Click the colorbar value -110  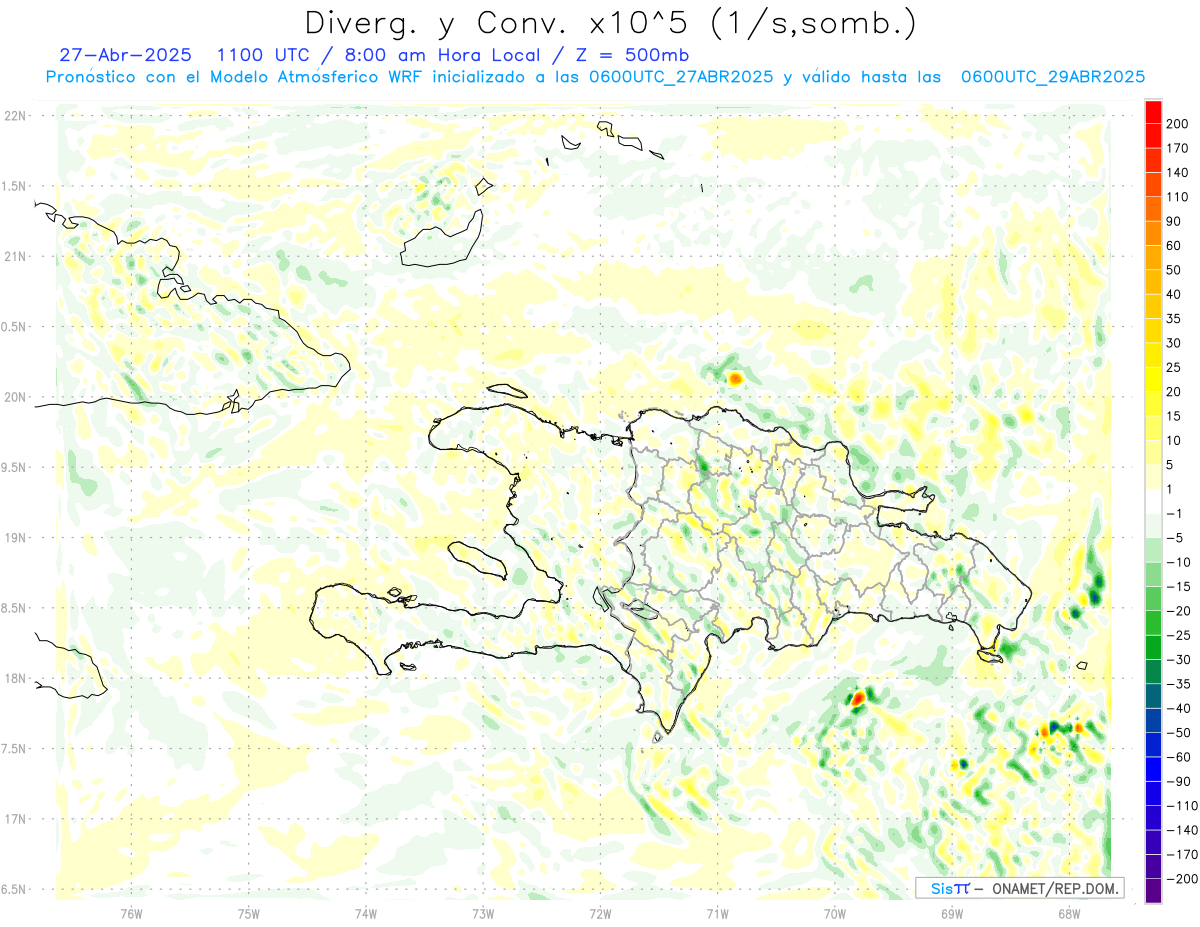[x=1180, y=806]
